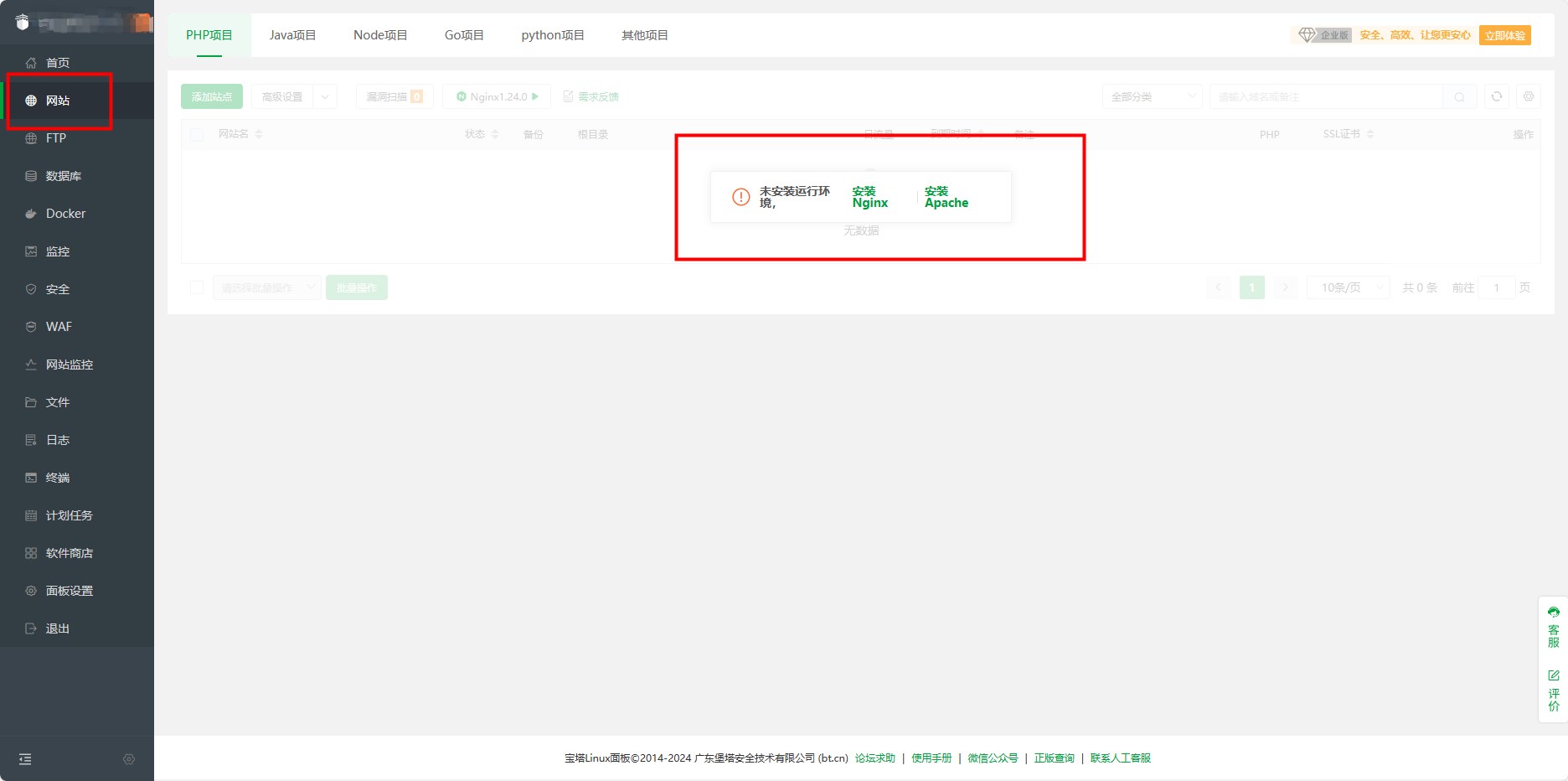
Task: Open the 日志 log icon
Action: [x=31, y=440]
